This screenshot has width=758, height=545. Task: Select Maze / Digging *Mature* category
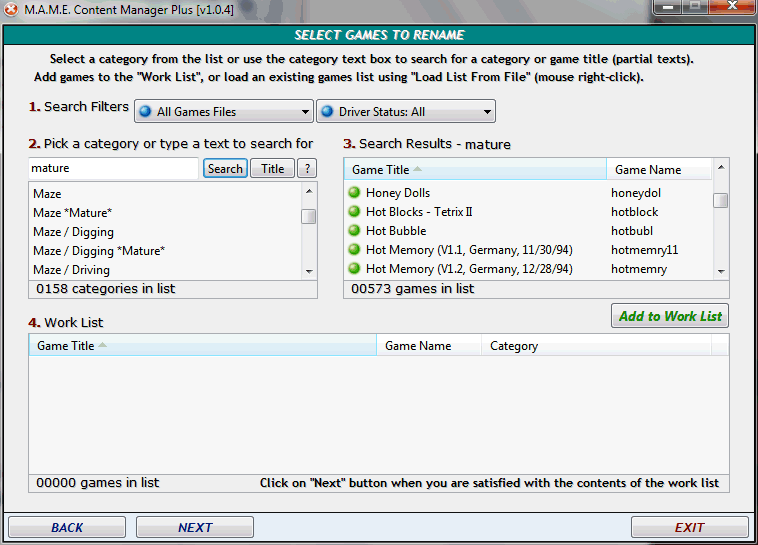pyautogui.click(x=165, y=250)
